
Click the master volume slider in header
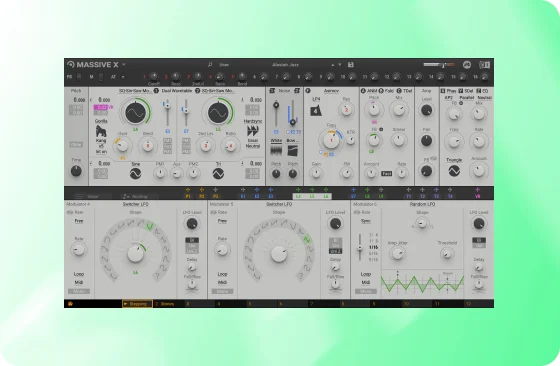439,65
